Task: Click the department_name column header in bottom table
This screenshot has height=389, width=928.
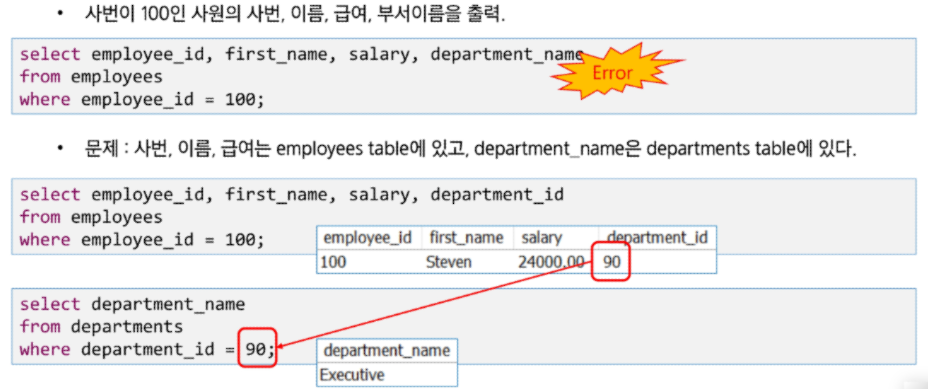Action: (387, 351)
